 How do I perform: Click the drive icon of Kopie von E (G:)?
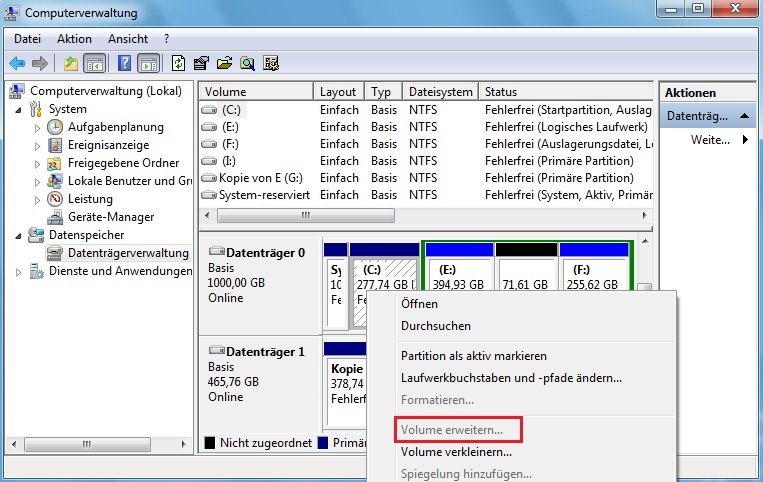[209, 178]
